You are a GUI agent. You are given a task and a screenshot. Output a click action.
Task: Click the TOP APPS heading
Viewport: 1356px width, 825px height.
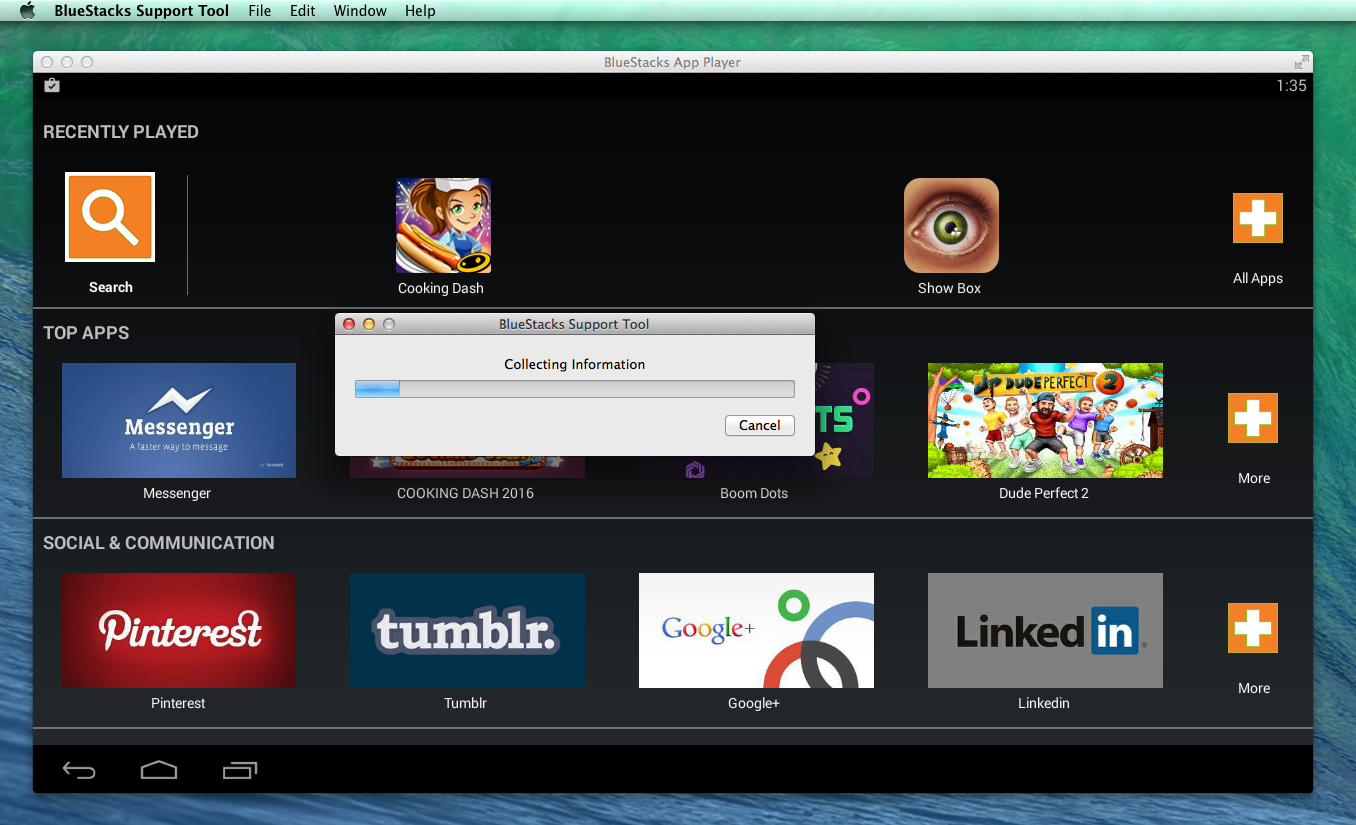(86, 333)
